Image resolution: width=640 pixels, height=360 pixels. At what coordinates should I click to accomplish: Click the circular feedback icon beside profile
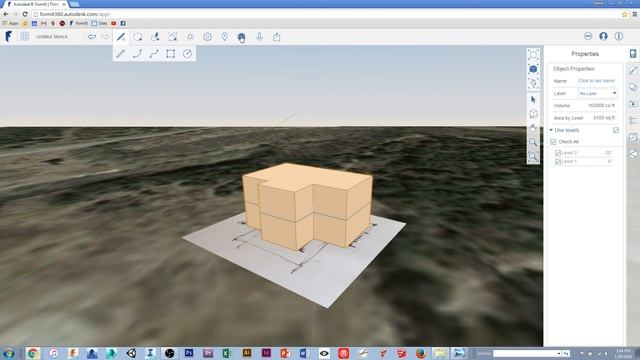(x=588, y=36)
